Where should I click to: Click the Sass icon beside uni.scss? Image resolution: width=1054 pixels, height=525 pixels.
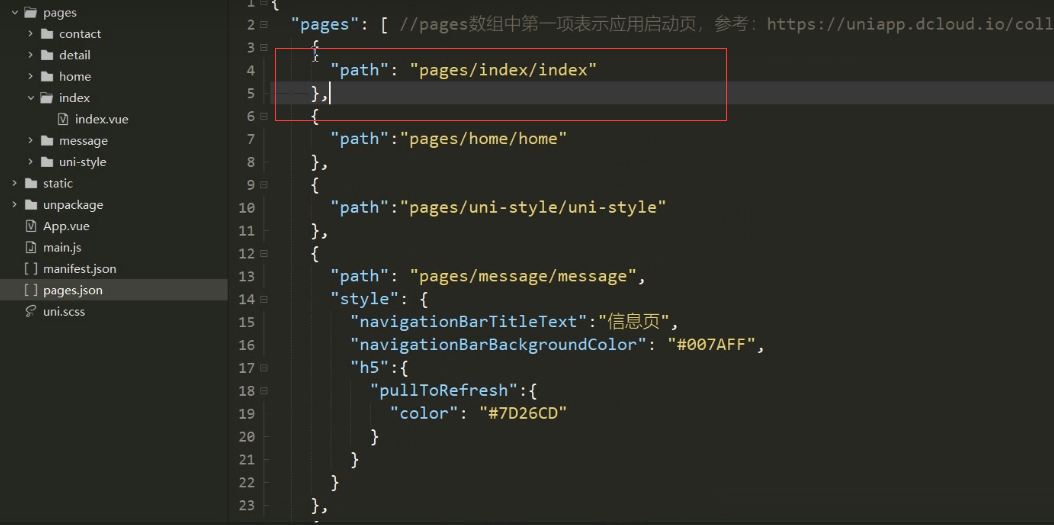30,312
